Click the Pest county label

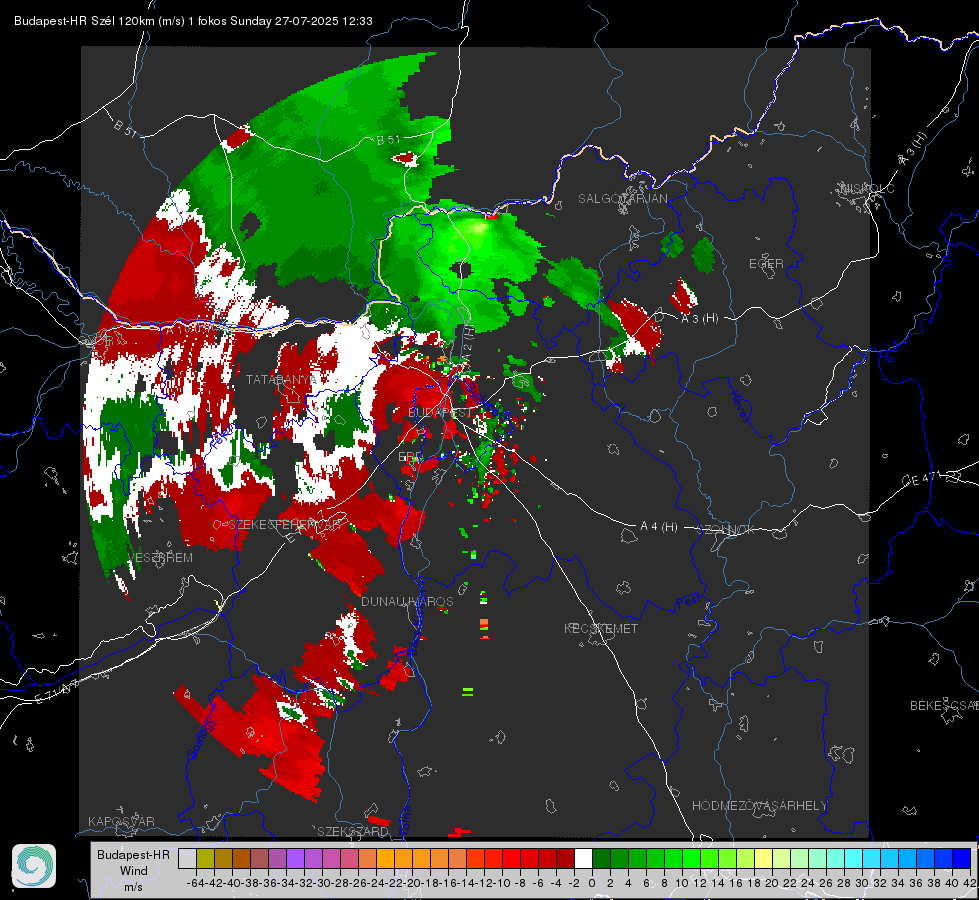click(689, 602)
